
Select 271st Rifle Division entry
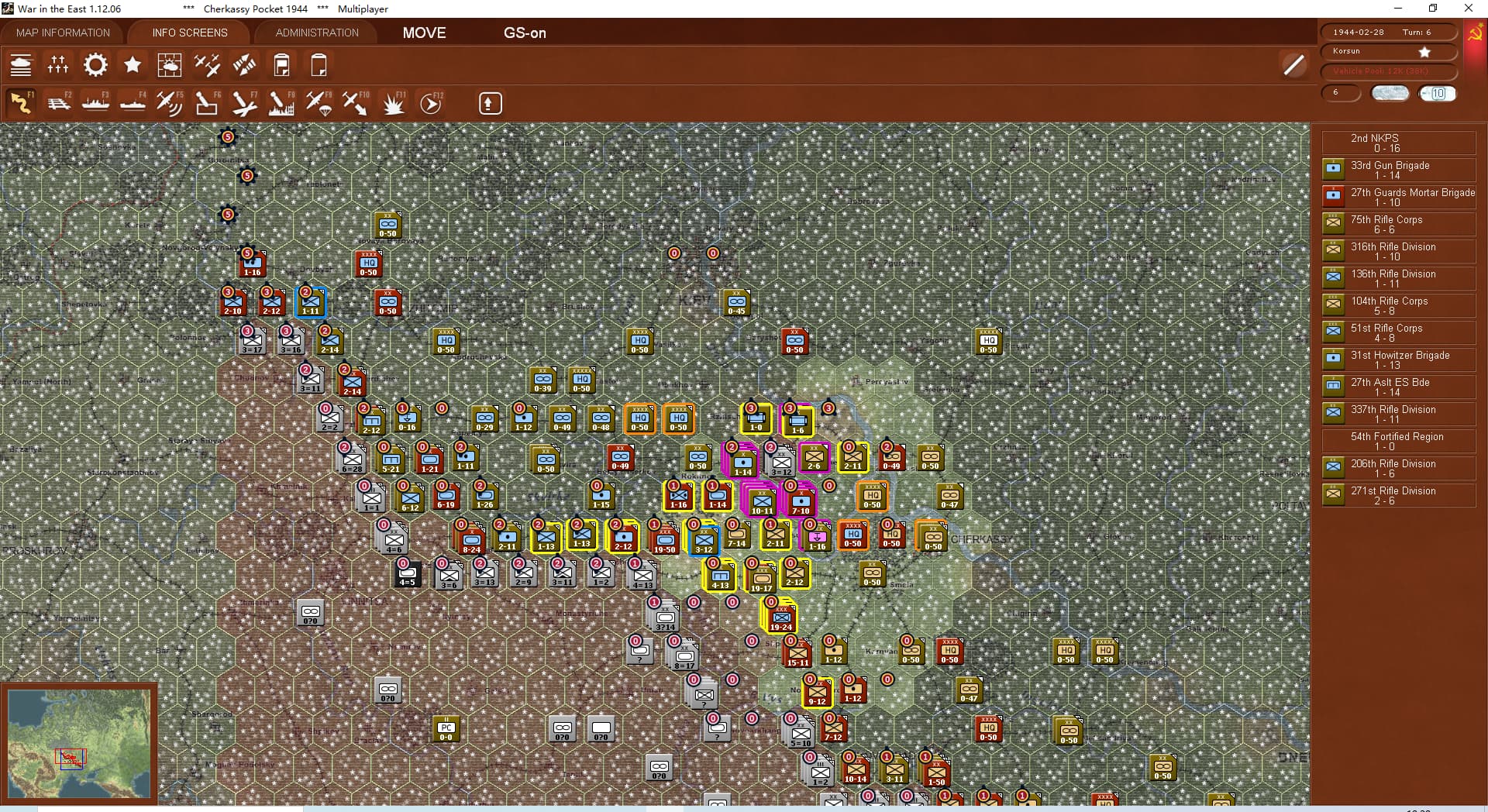coord(1399,495)
